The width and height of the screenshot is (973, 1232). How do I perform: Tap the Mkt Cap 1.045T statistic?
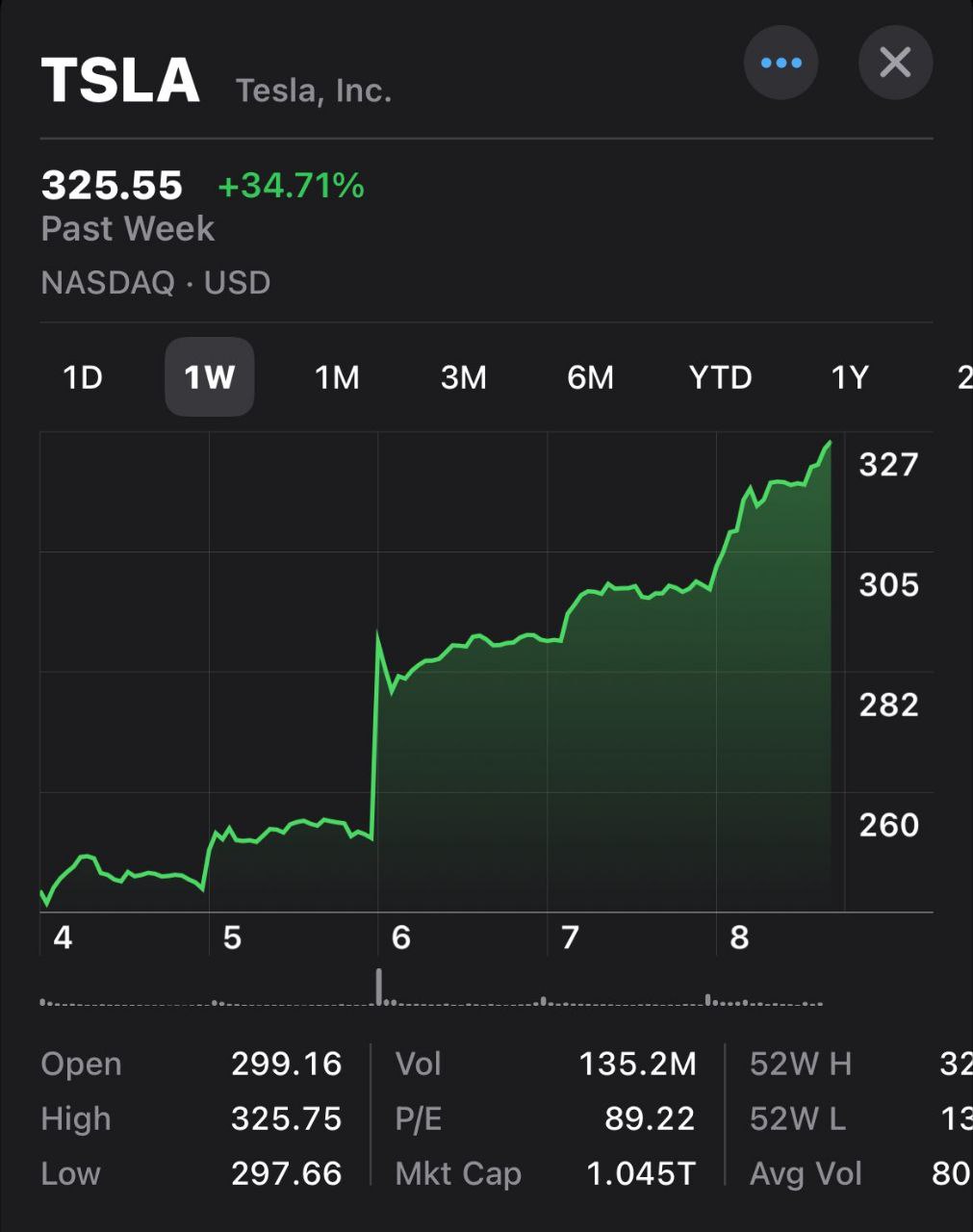point(545,1173)
